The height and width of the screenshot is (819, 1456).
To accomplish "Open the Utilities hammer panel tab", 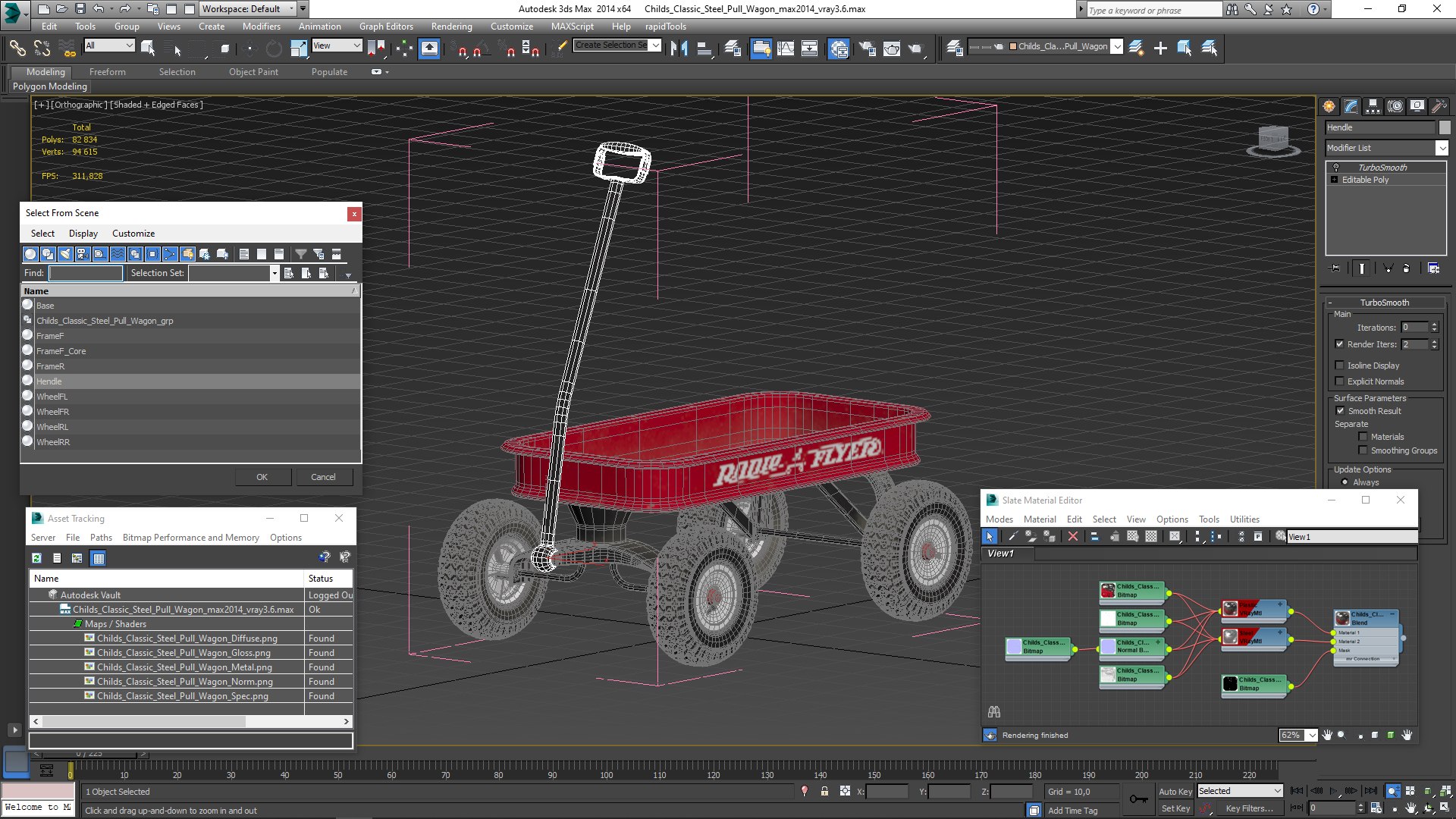I will 1439,106.
